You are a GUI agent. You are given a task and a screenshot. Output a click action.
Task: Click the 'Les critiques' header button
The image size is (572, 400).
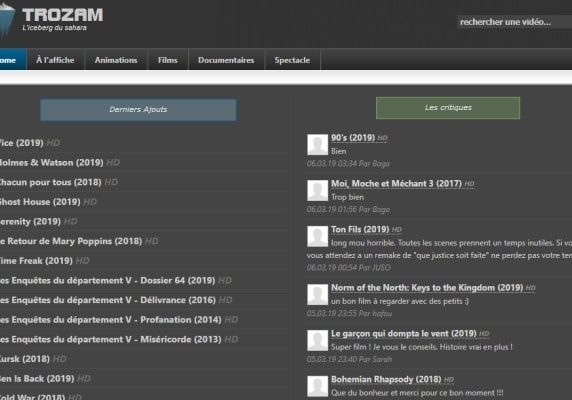pyautogui.click(x=448, y=108)
